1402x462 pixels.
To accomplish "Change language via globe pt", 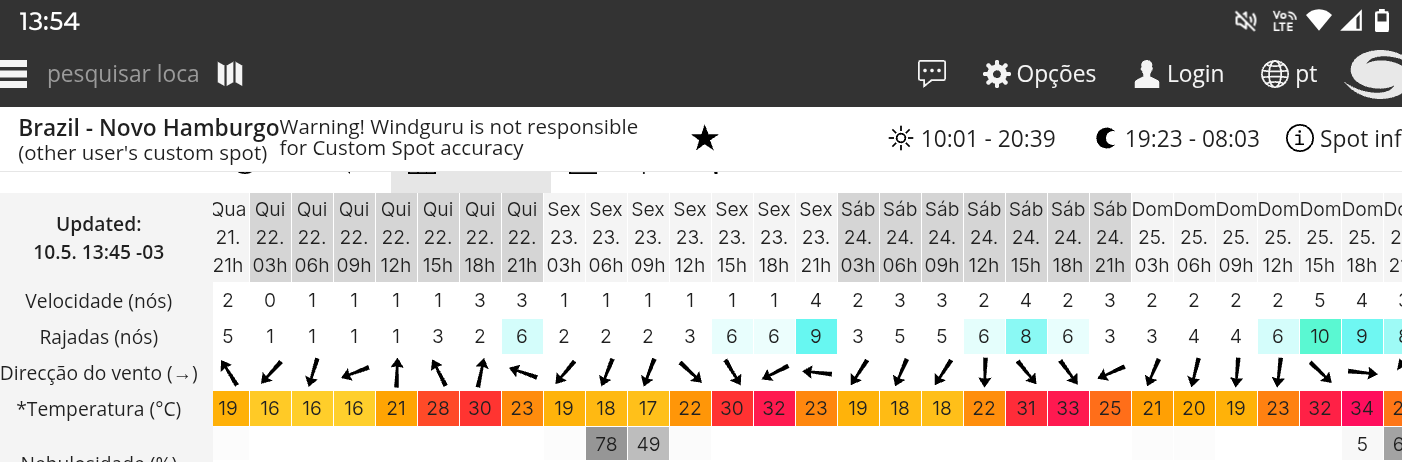I will tap(1289, 74).
